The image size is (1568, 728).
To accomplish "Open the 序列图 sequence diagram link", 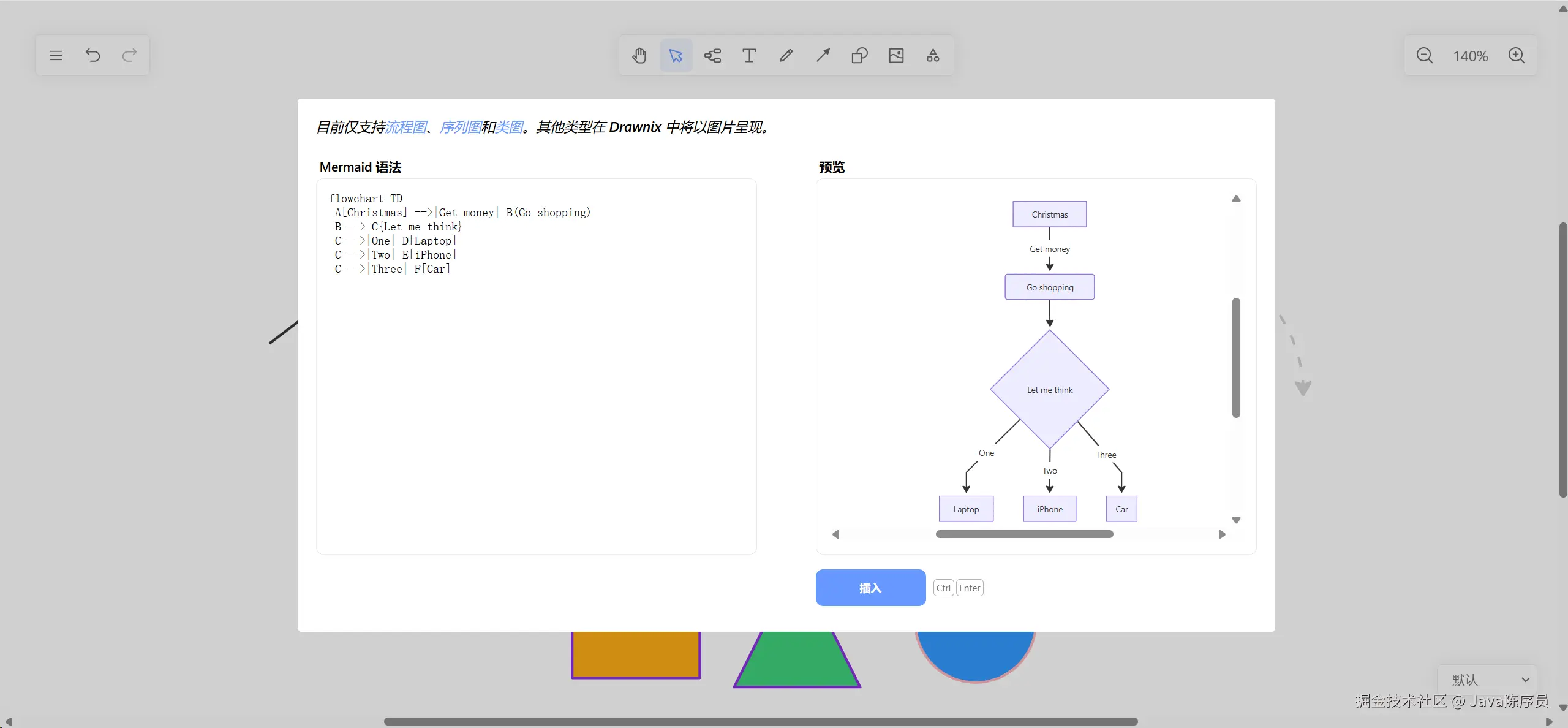I will click(x=460, y=127).
